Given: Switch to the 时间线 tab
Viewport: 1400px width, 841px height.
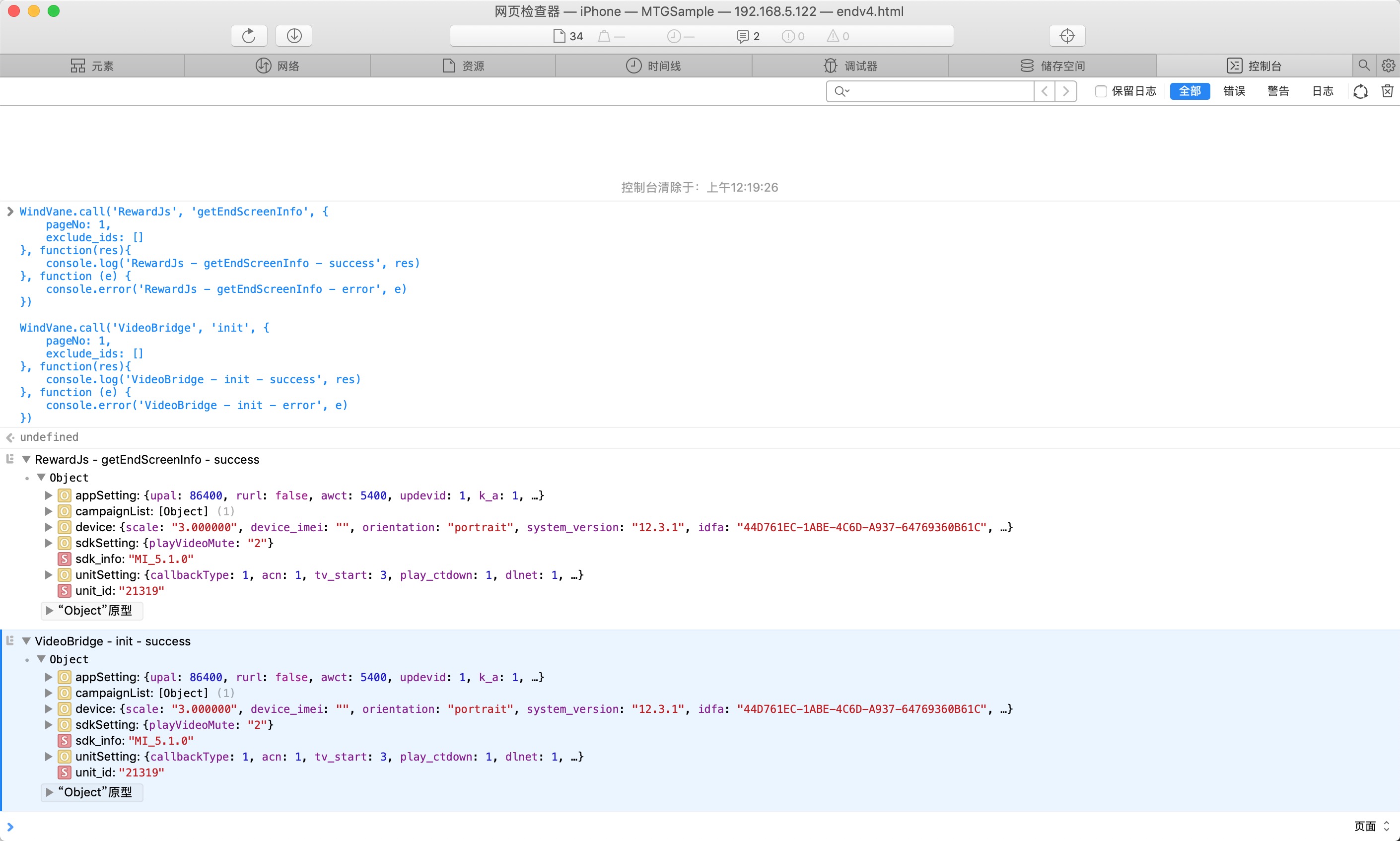Looking at the screenshot, I should coord(653,66).
